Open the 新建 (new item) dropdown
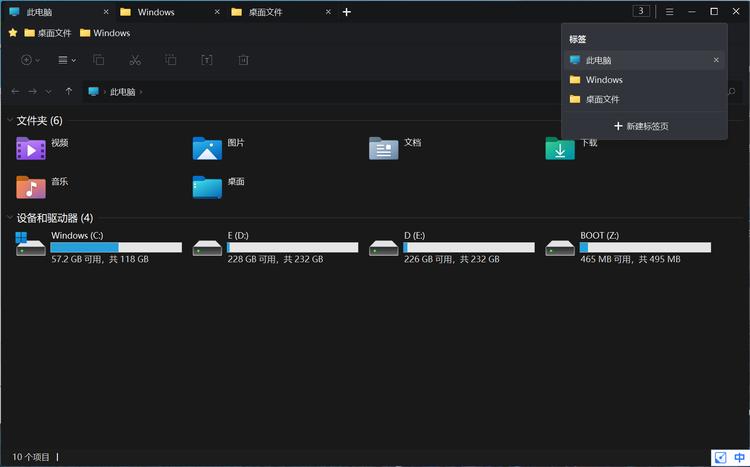This screenshot has height=467, width=750. pos(30,60)
